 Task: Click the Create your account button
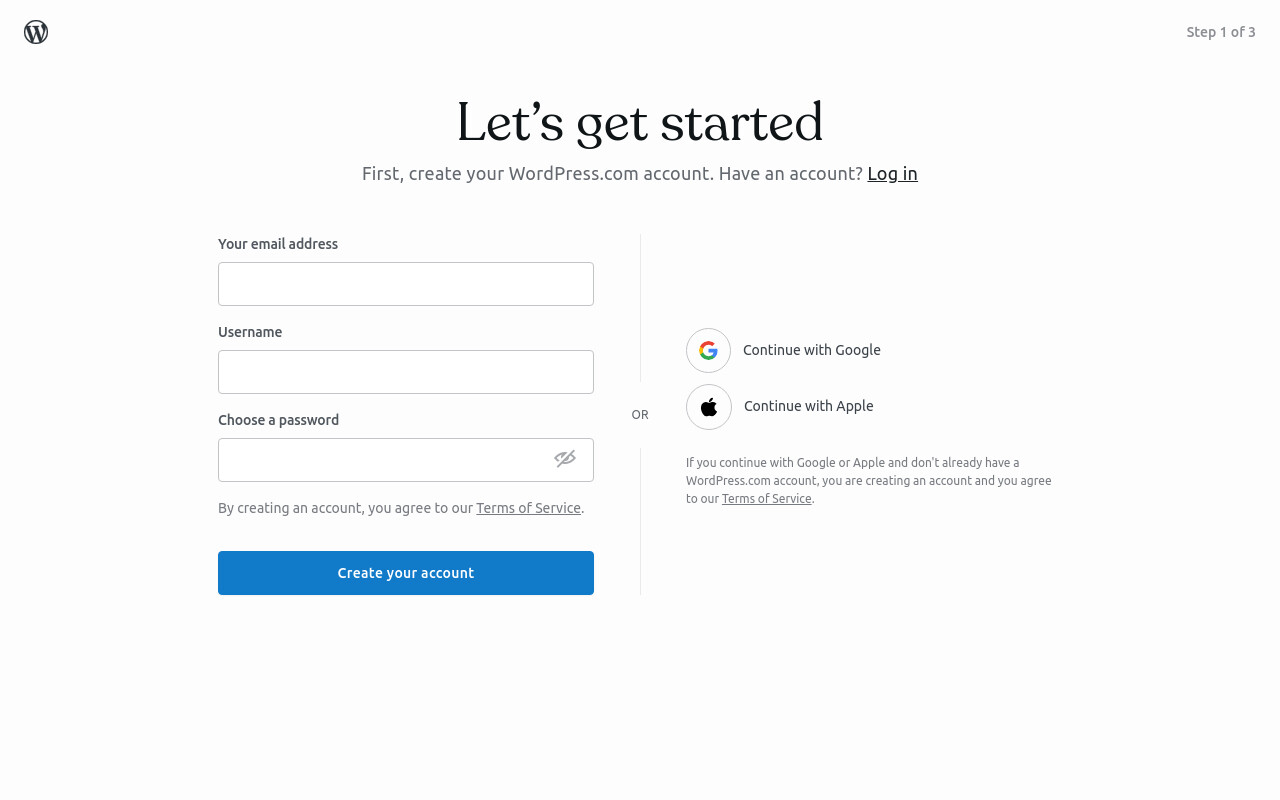(x=406, y=573)
